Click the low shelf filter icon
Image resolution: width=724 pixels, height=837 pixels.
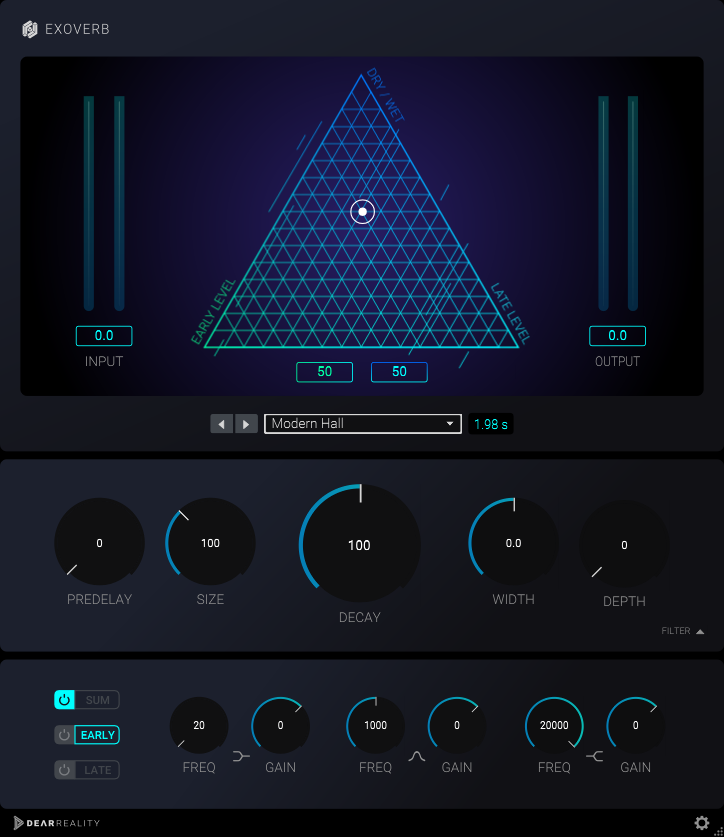(240, 757)
